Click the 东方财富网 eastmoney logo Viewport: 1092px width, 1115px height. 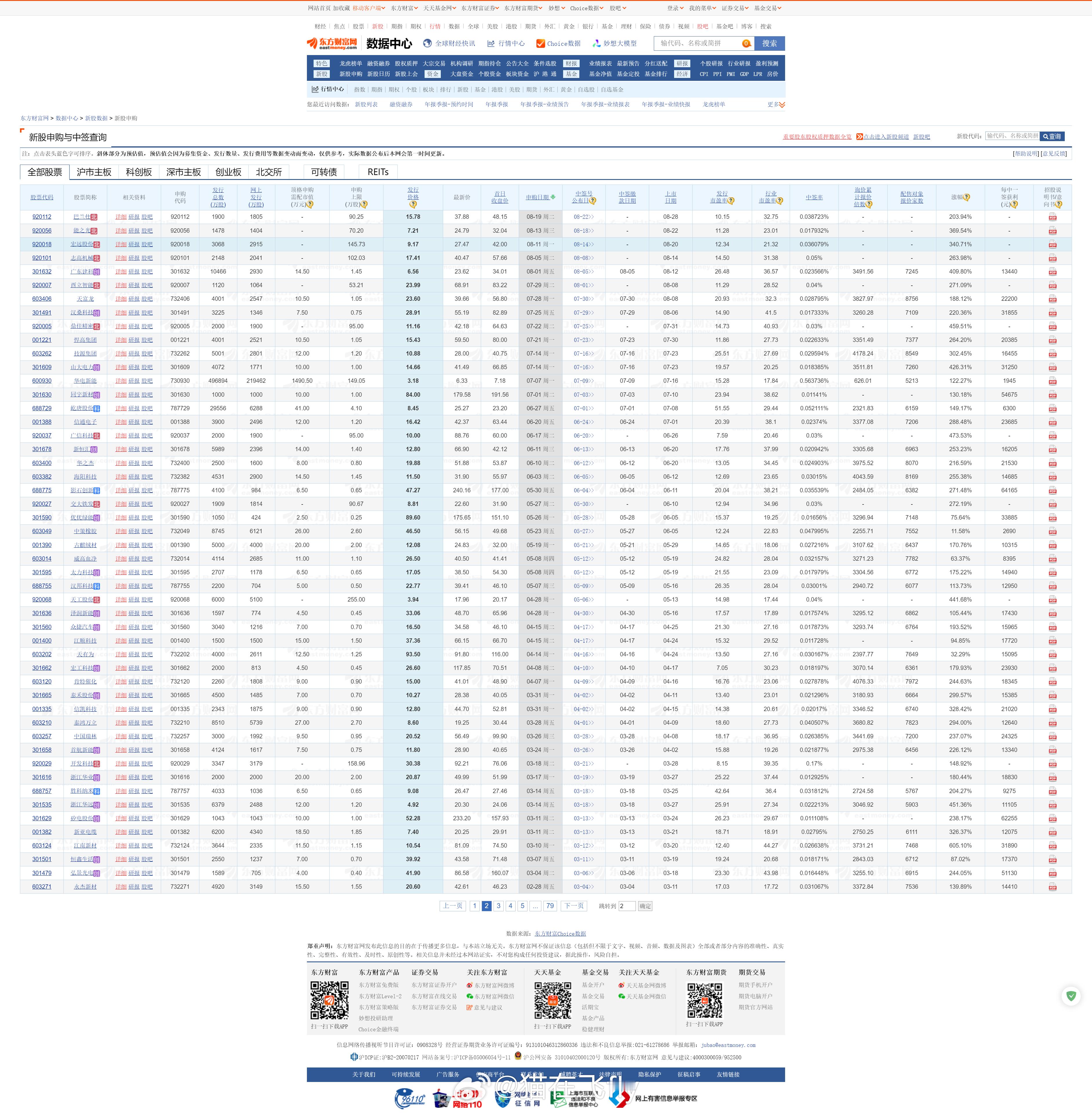(332, 43)
